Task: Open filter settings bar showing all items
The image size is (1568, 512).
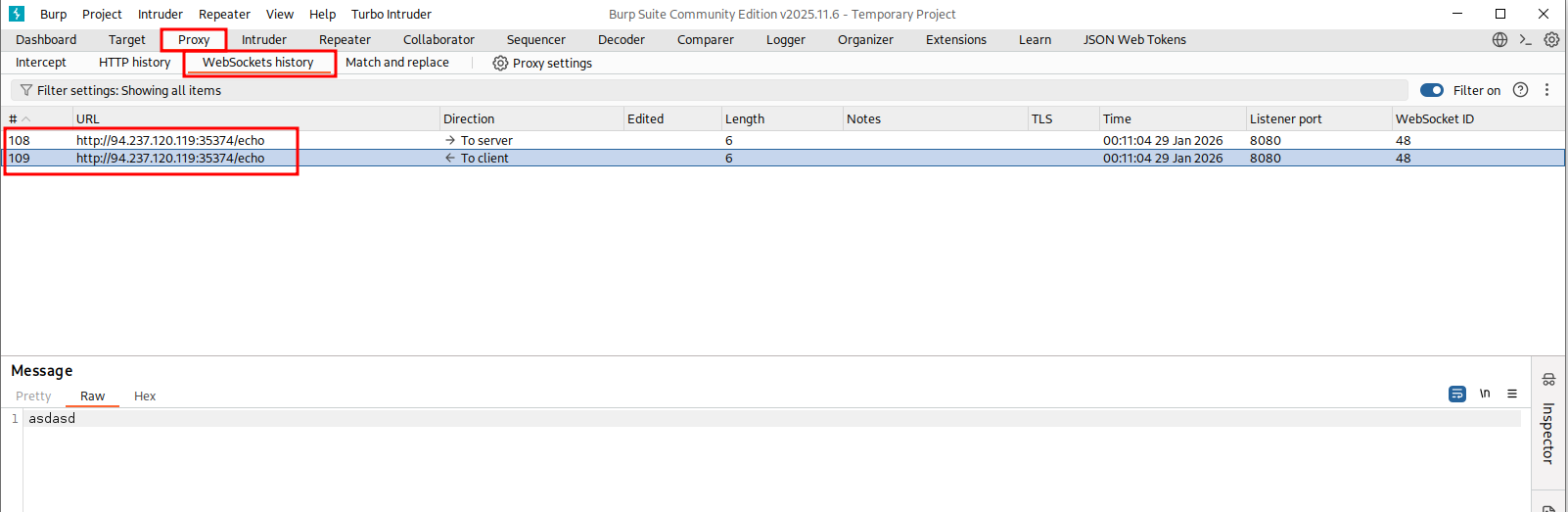Action: click(x=127, y=90)
